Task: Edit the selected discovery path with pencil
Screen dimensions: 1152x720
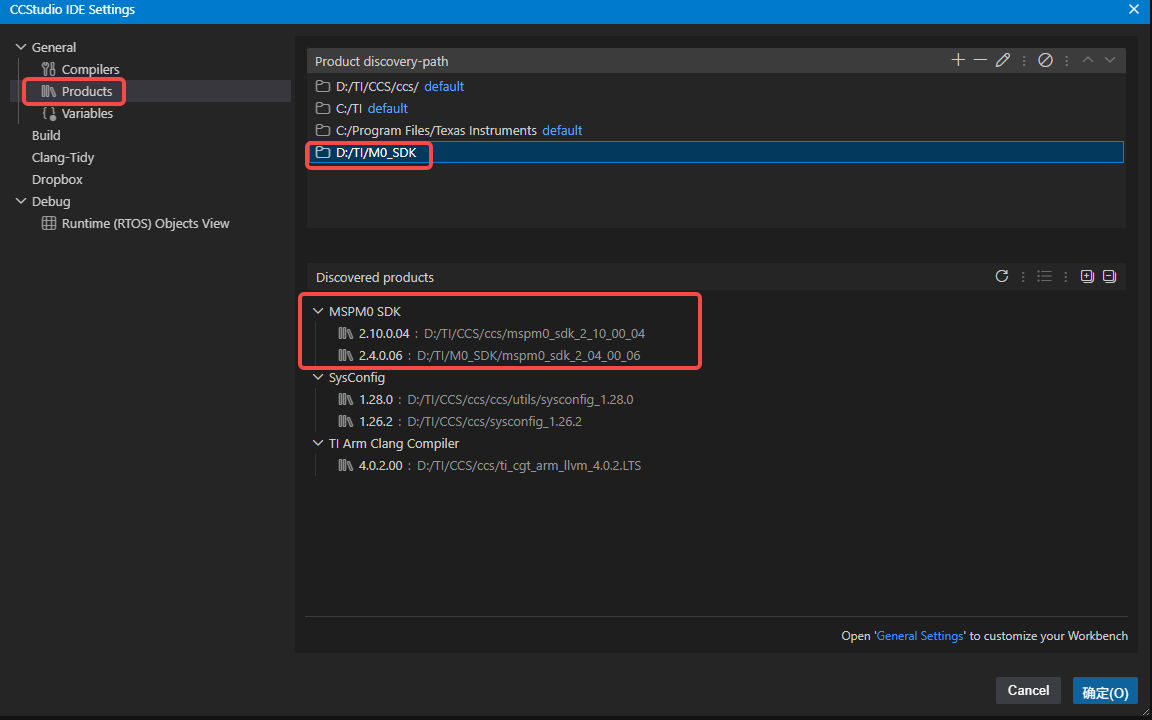Action: tap(1003, 60)
